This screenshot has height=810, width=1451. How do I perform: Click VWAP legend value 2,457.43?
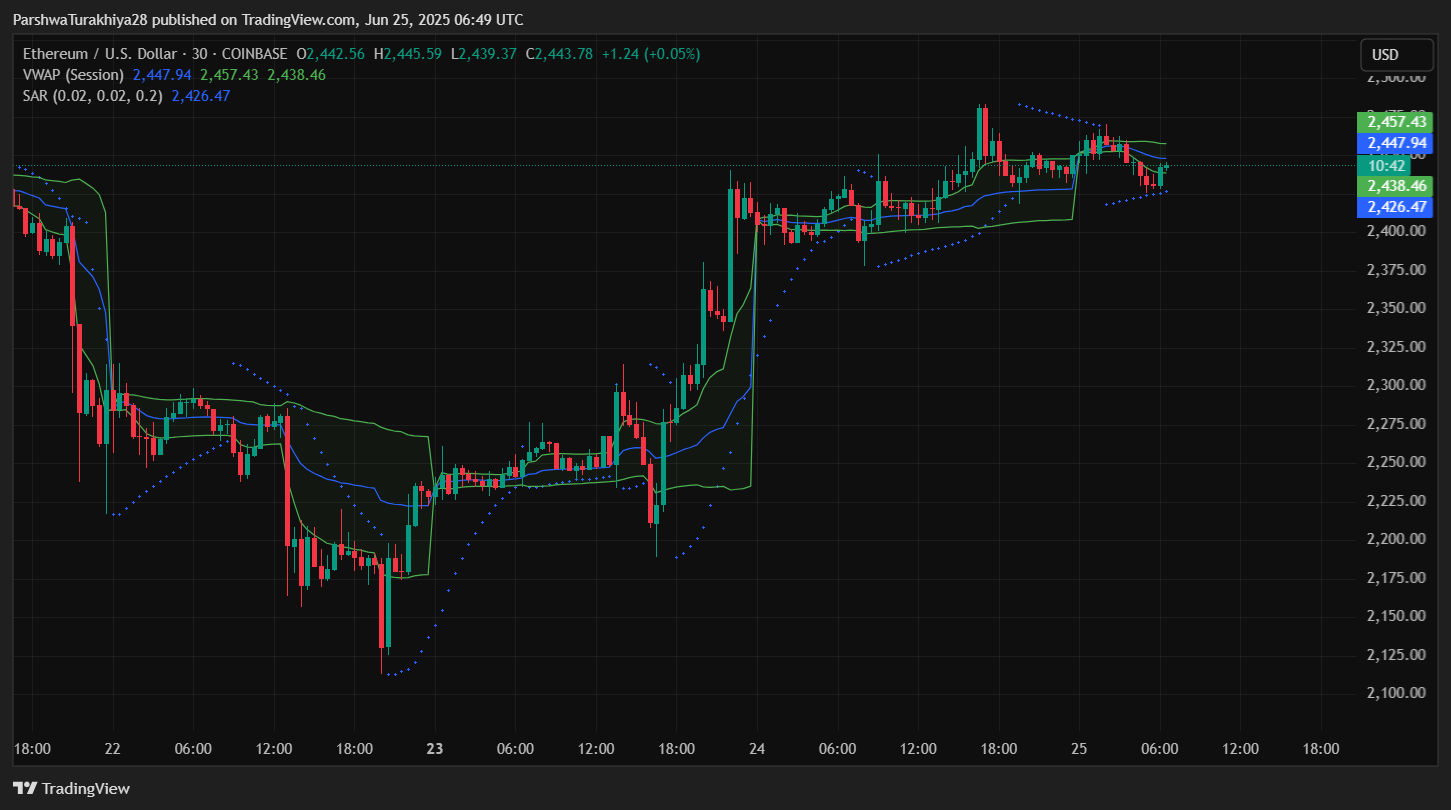(x=229, y=75)
